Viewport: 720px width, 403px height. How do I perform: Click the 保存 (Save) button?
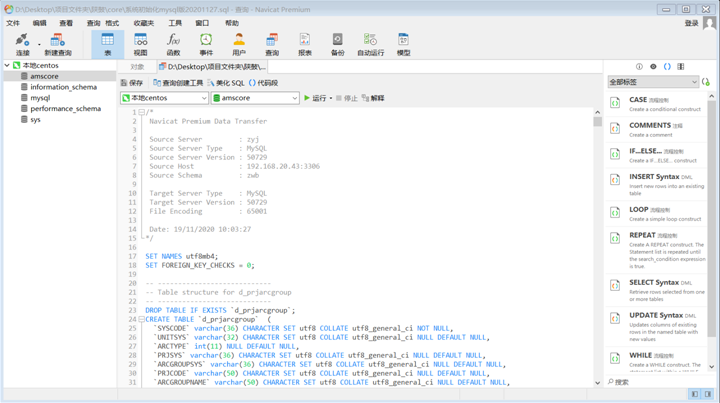[132, 83]
